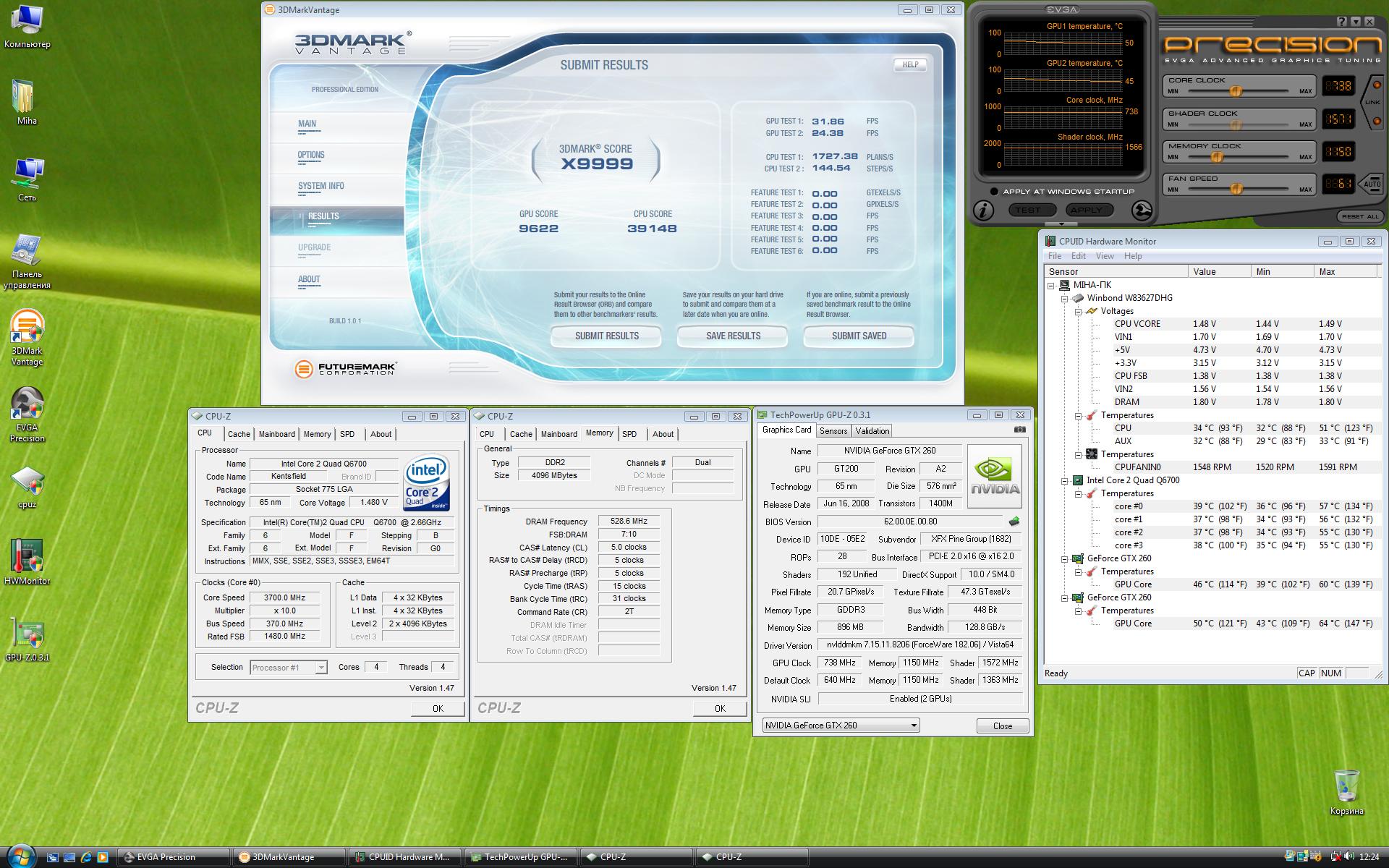
Task: Click the Driver Version field in GPU-Z
Action: coord(920,644)
